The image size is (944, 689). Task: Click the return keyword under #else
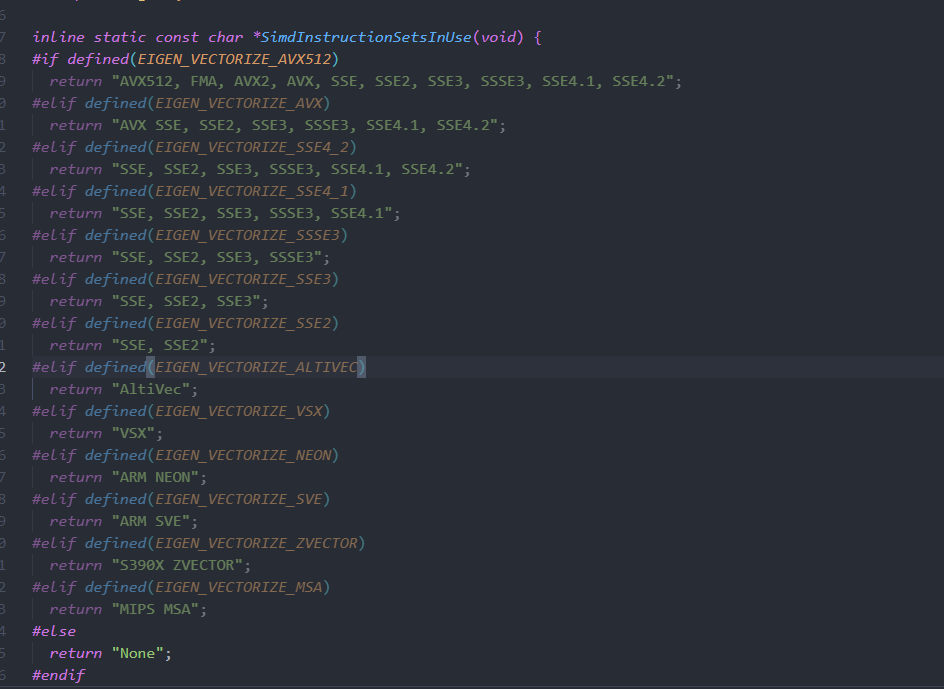point(74,653)
